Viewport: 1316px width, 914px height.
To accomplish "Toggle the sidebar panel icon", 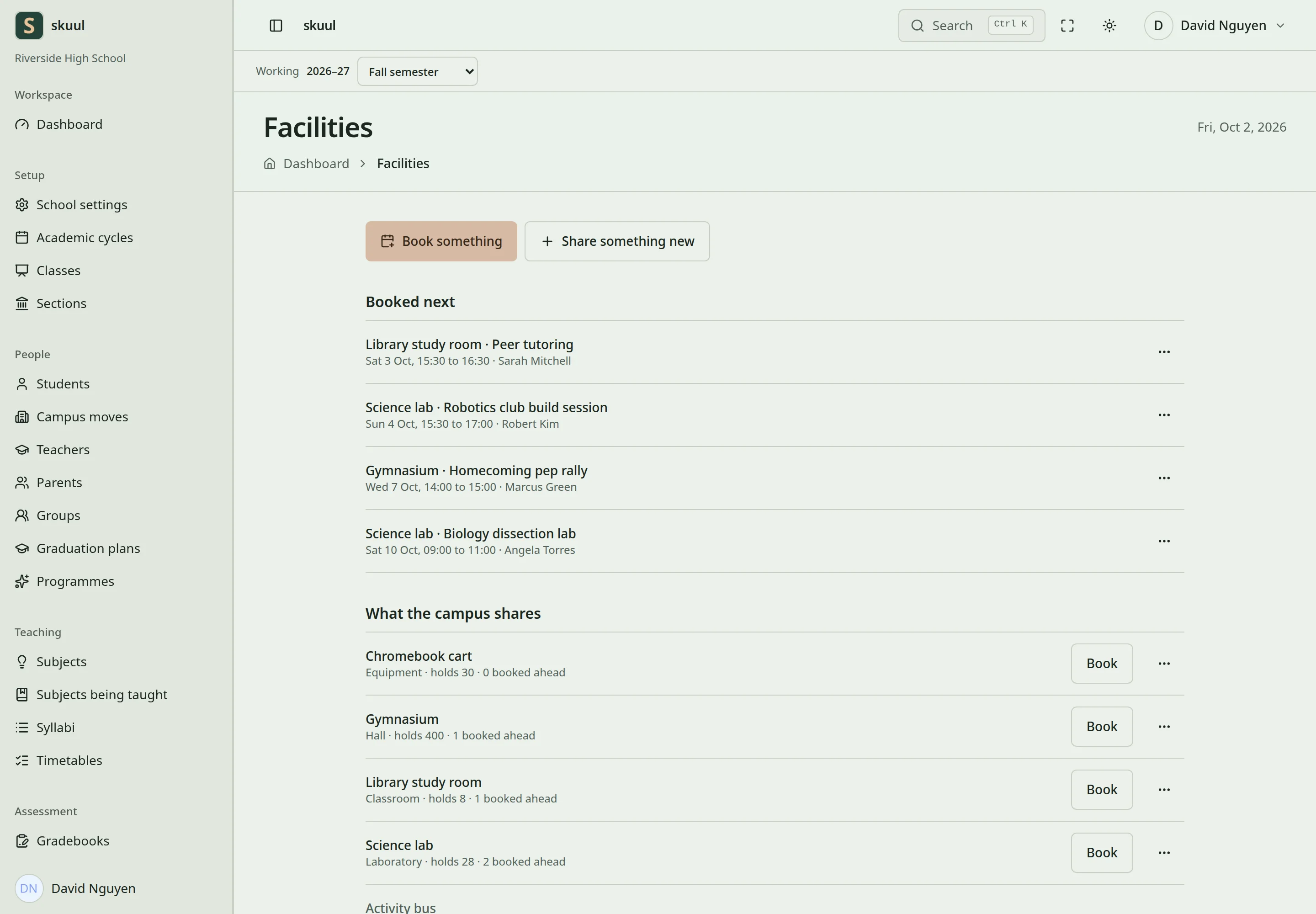I will tap(276, 26).
